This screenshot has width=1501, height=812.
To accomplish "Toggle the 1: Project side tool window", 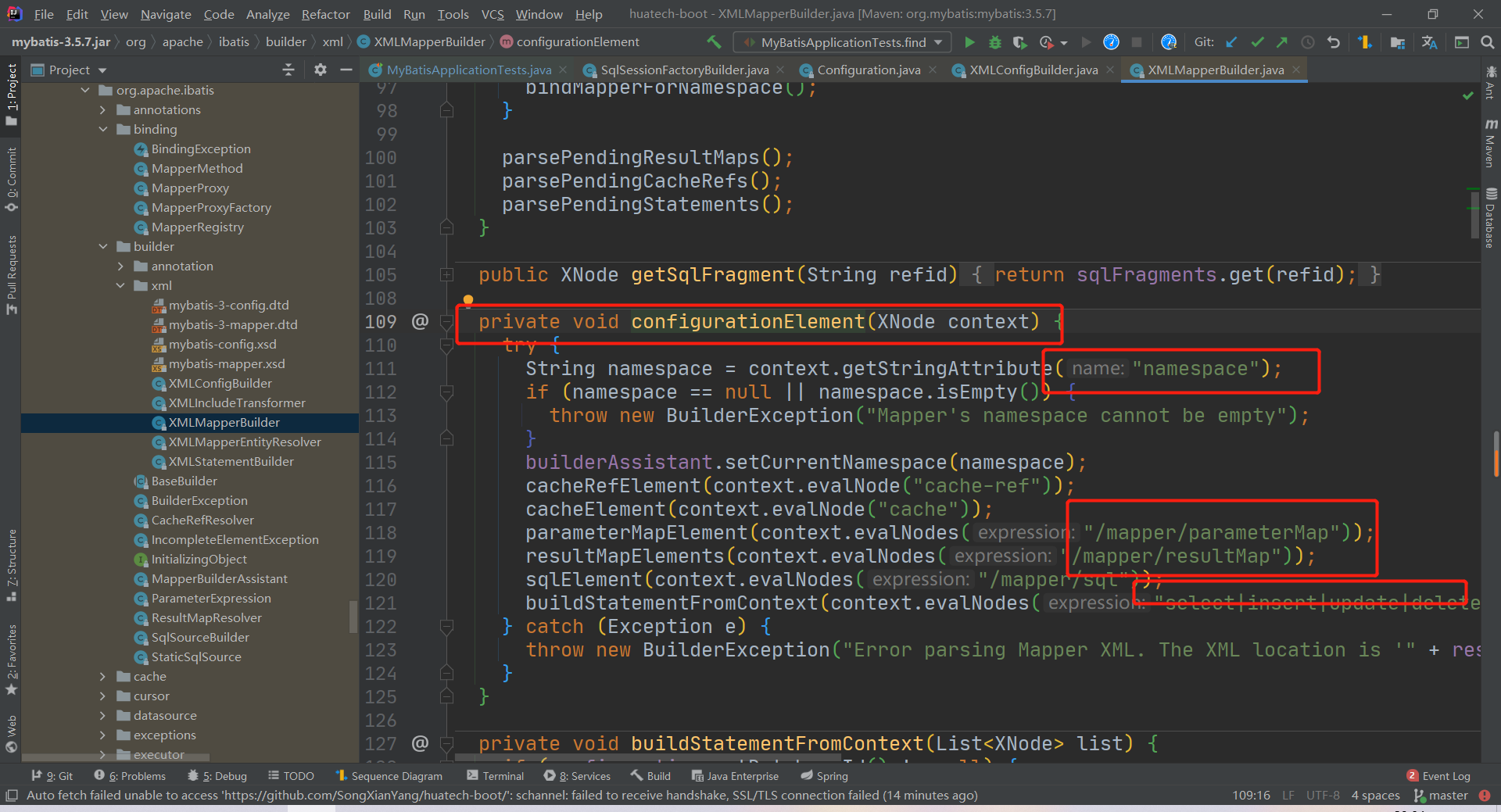I will tap(11, 95).
